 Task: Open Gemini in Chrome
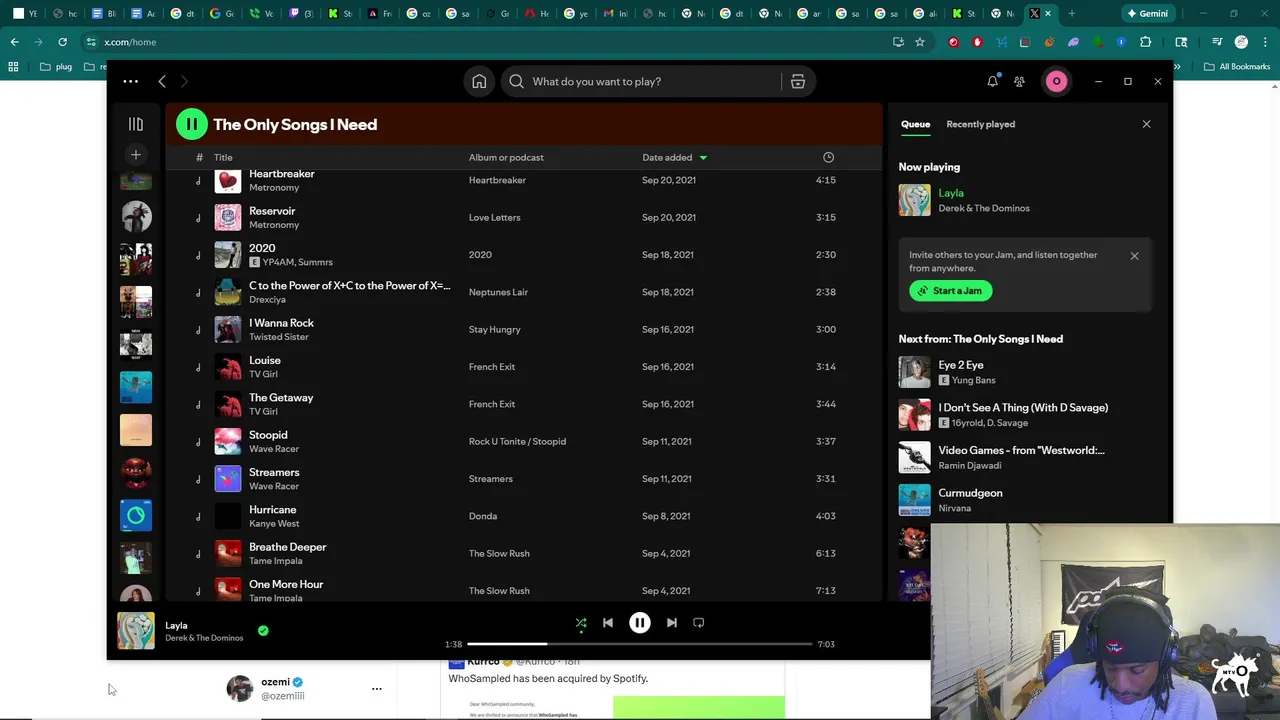point(1147,14)
